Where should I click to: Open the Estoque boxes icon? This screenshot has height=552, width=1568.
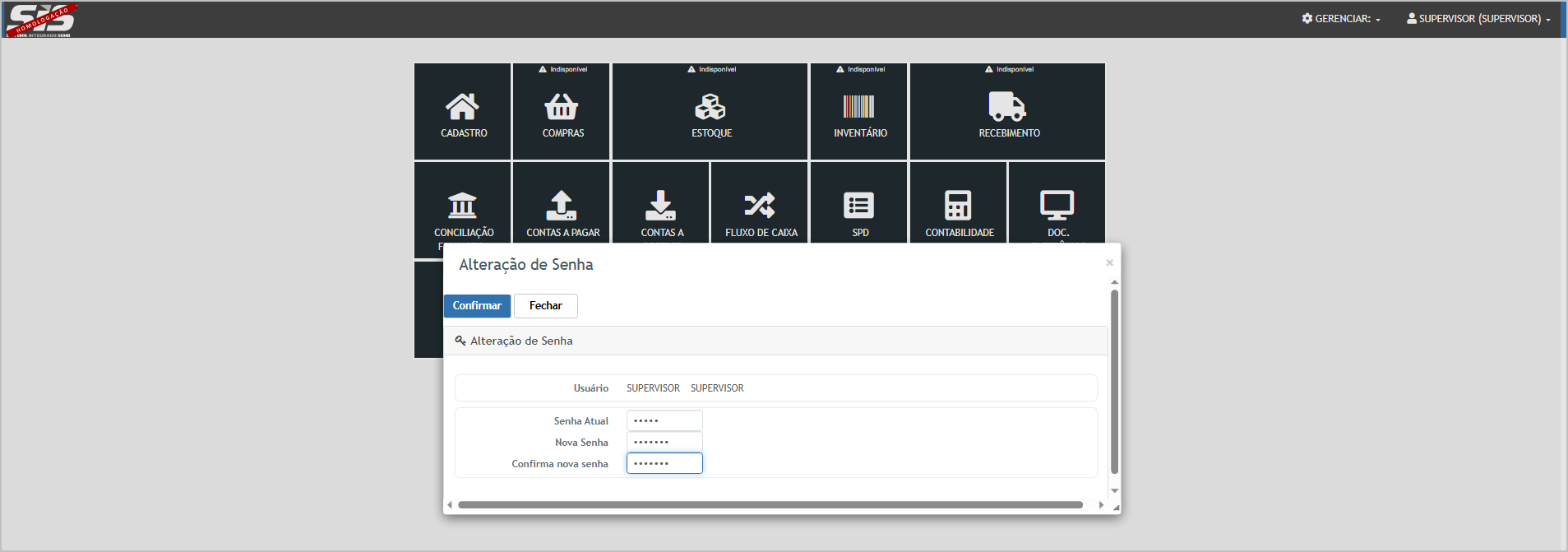[x=710, y=107]
